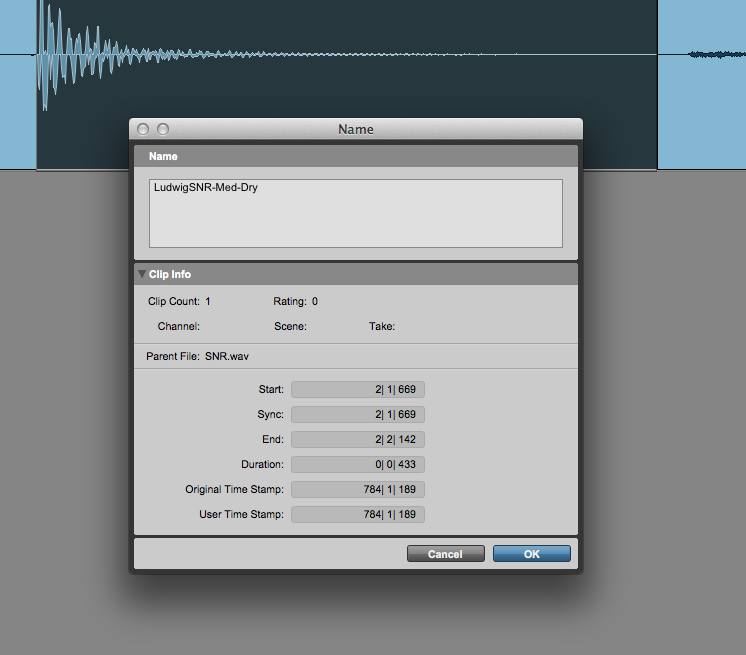
Task: Click the Cancel button
Action: (x=445, y=554)
